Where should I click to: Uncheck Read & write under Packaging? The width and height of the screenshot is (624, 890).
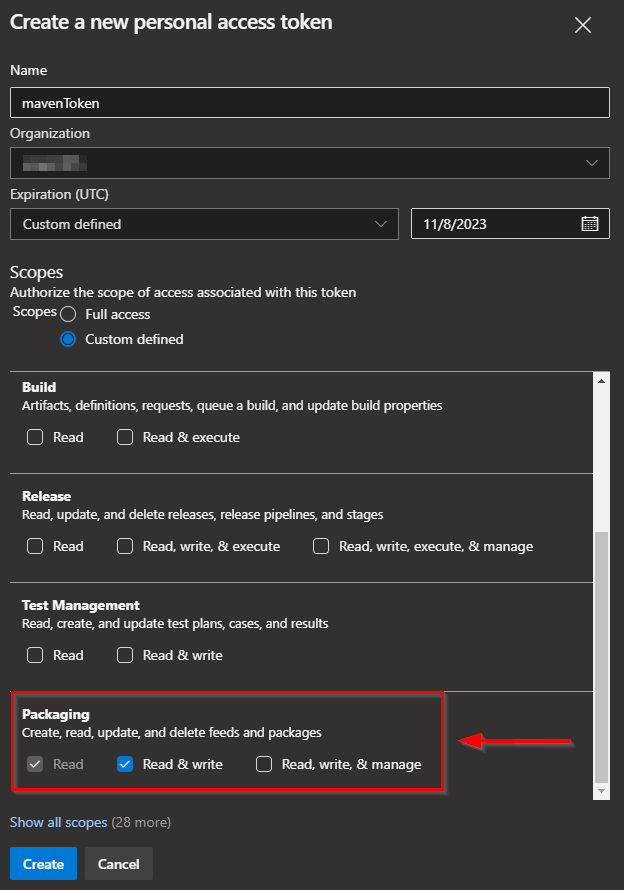(124, 764)
